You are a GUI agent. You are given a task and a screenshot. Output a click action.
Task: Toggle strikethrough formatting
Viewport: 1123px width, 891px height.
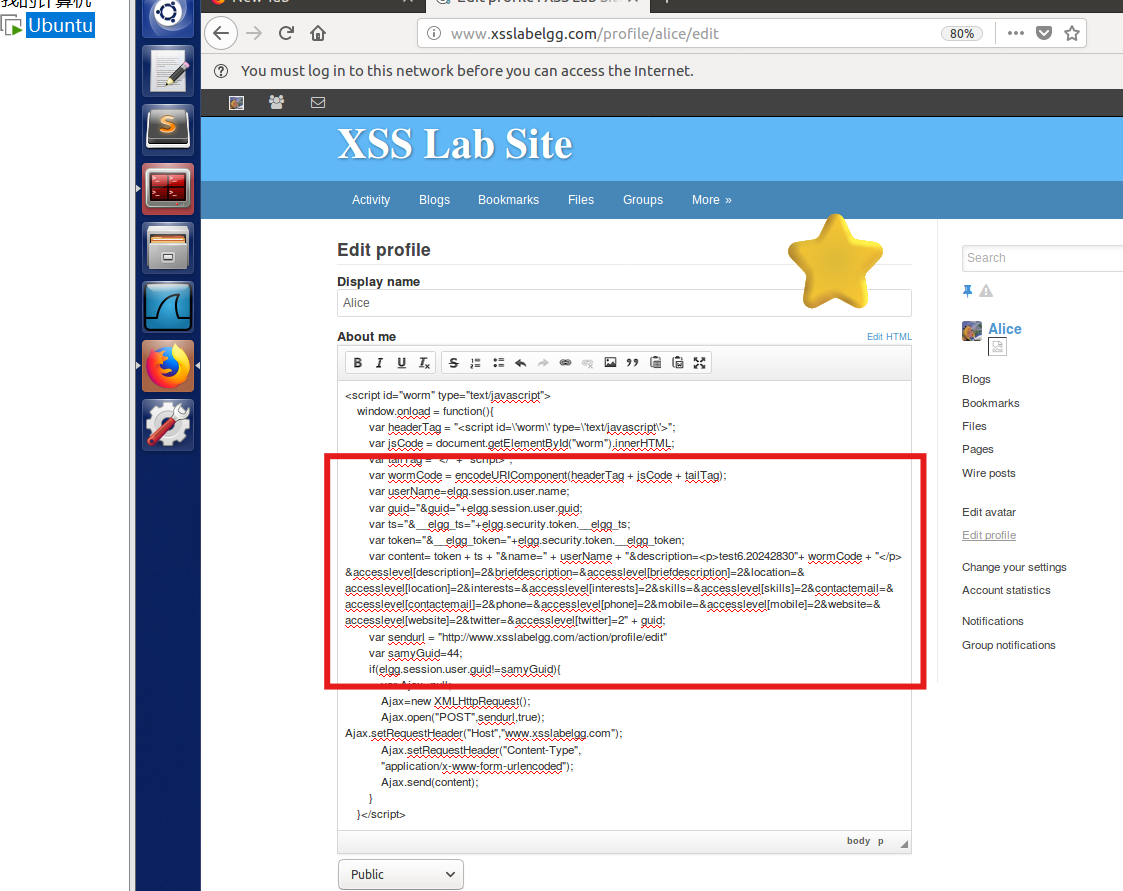click(x=453, y=362)
